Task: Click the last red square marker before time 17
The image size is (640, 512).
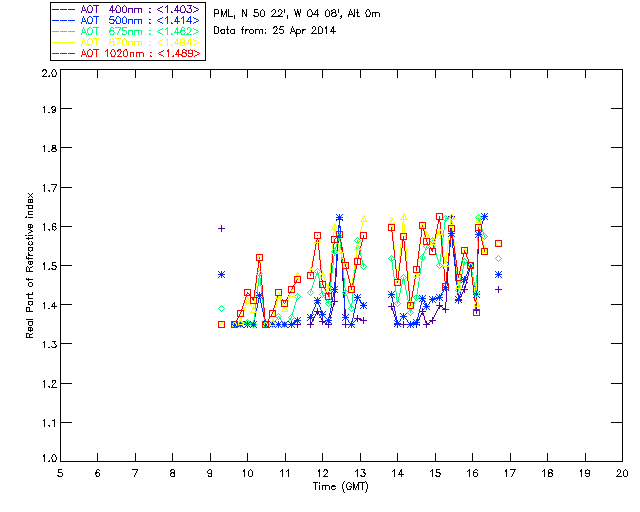Action: 498,243
